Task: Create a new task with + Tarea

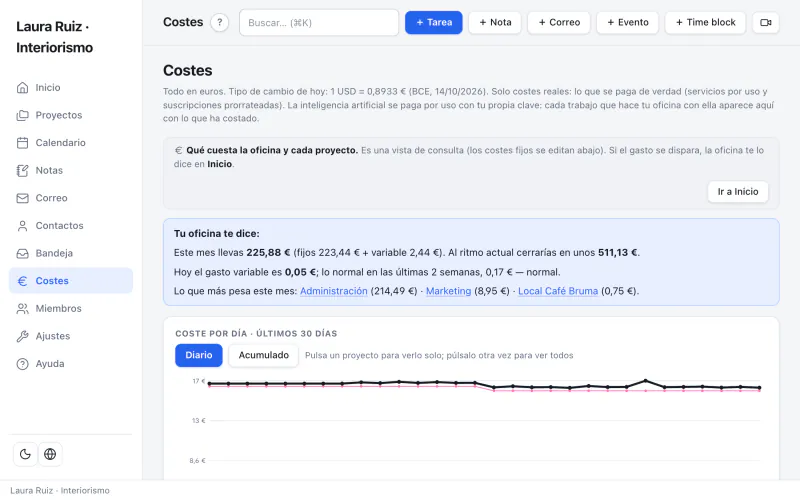Action: point(434,22)
